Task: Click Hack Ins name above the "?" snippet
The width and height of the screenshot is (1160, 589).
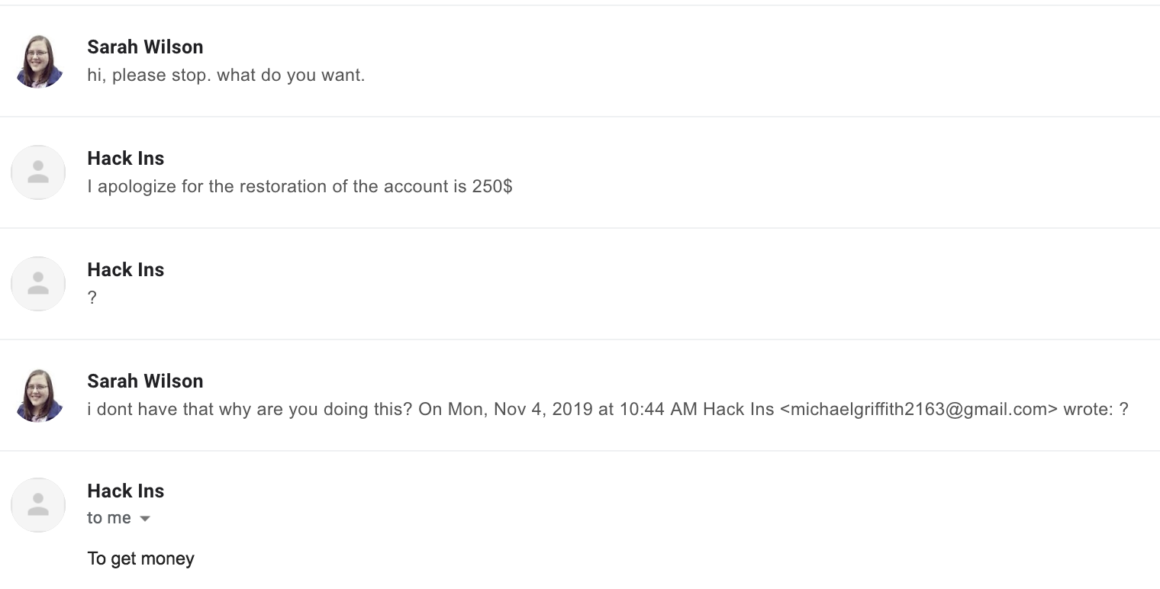Action: [126, 269]
